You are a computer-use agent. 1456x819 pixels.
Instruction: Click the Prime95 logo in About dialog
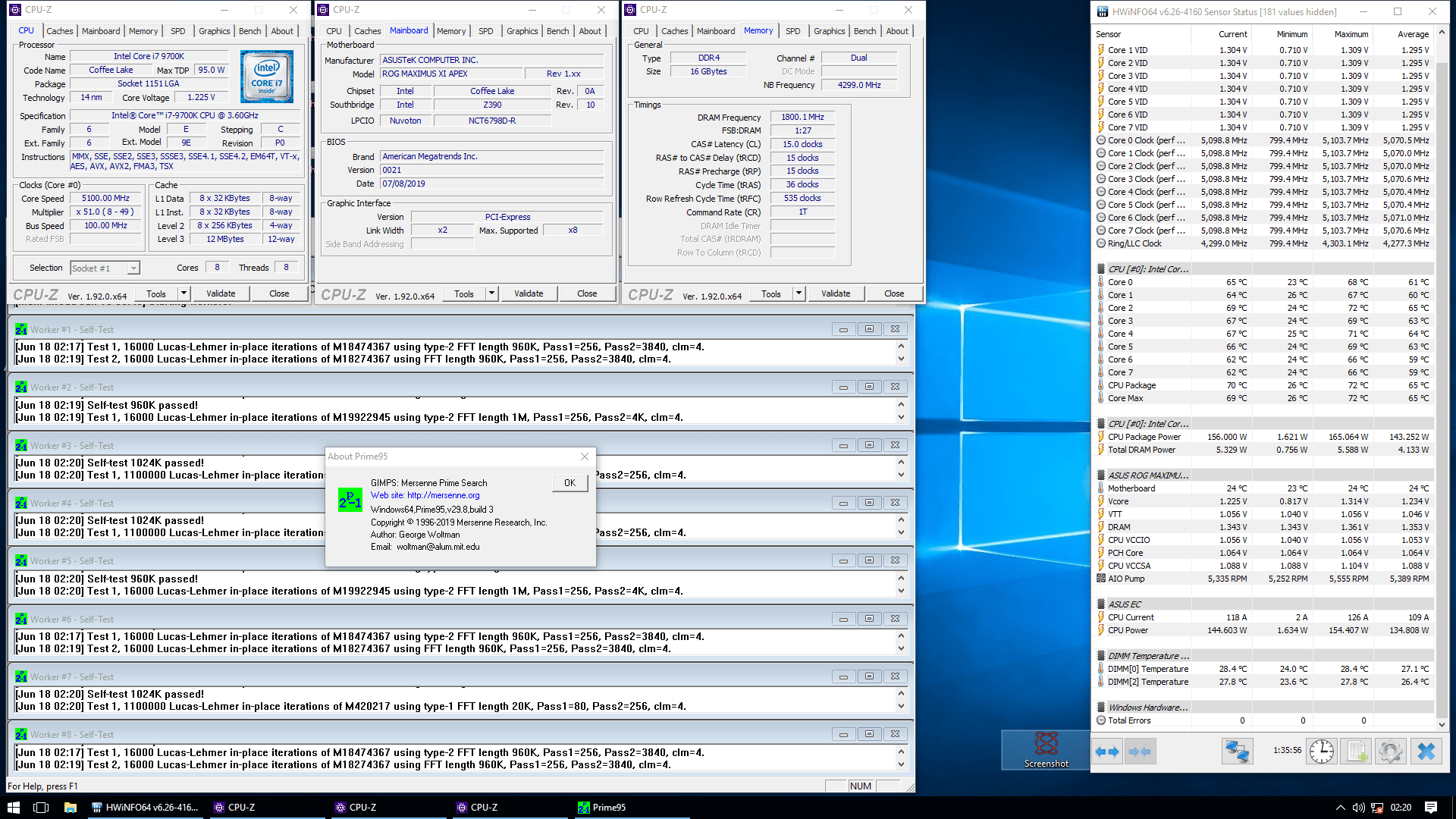[x=350, y=500]
